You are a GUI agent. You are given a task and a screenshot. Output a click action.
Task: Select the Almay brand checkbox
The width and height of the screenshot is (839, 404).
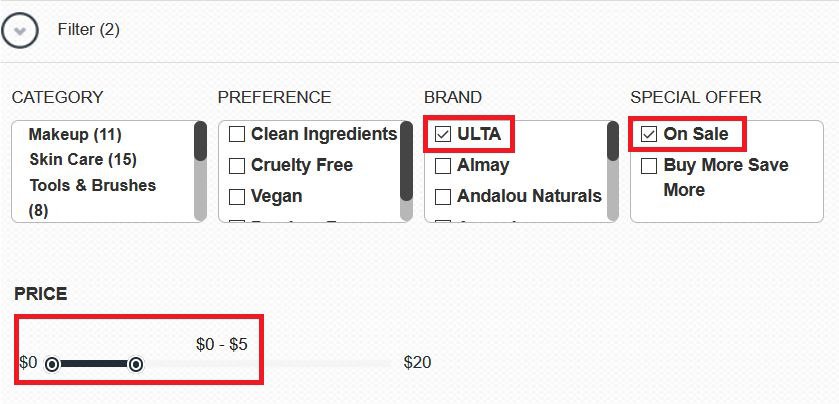click(x=443, y=165)
